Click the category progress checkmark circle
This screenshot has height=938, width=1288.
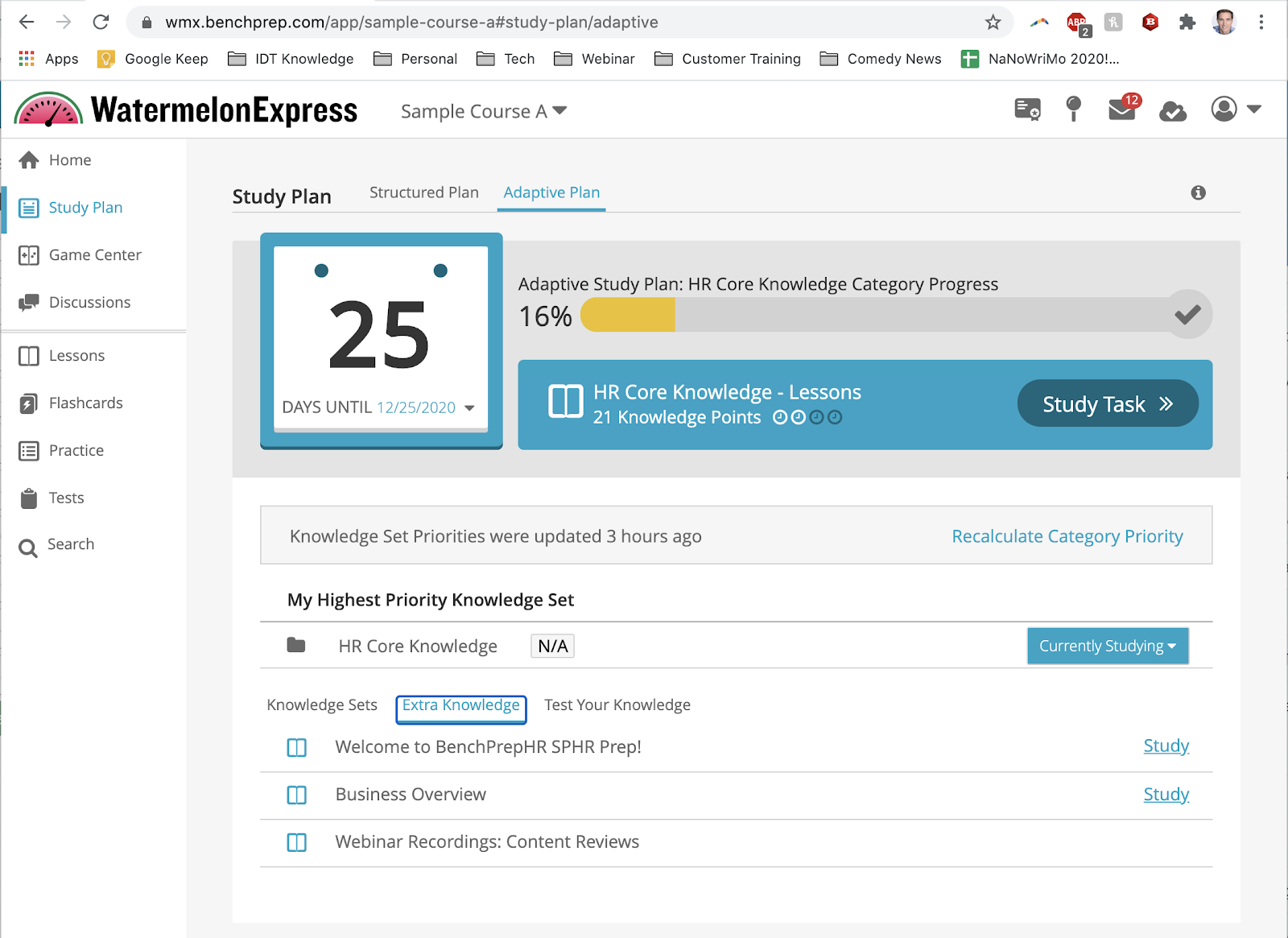(x=1187, y=314)
